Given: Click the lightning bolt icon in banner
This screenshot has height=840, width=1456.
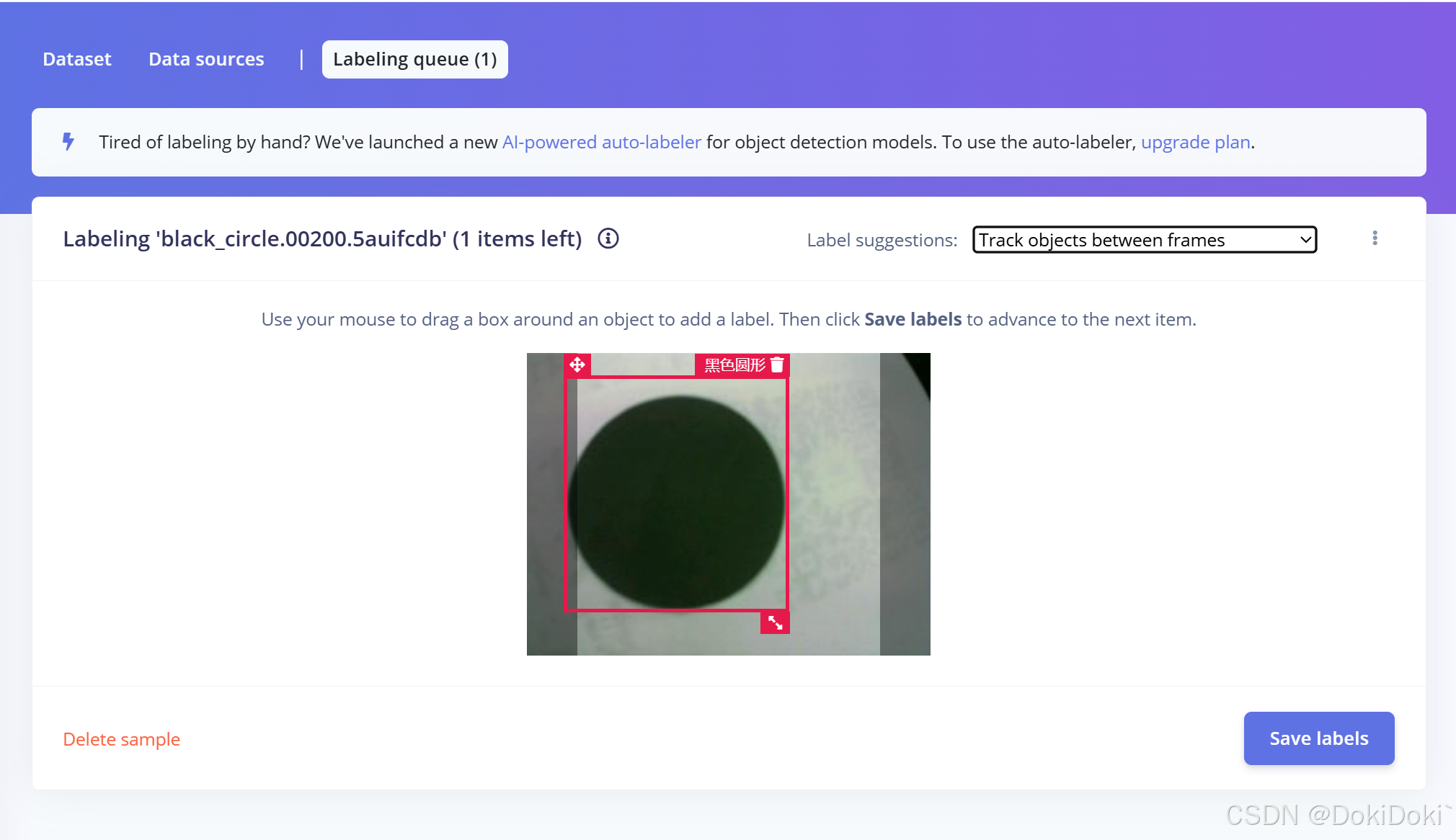Looking at the screenshot, I should [x=68, y=142].
